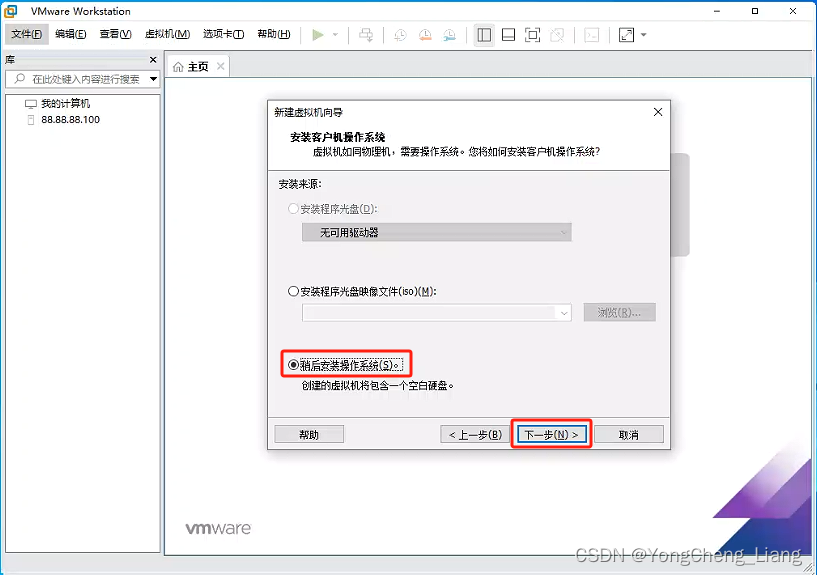The height and width of the screenshot is (575, 817).
Task: Maximize the VMware Workstation window
Action: (x=755, y=11)
